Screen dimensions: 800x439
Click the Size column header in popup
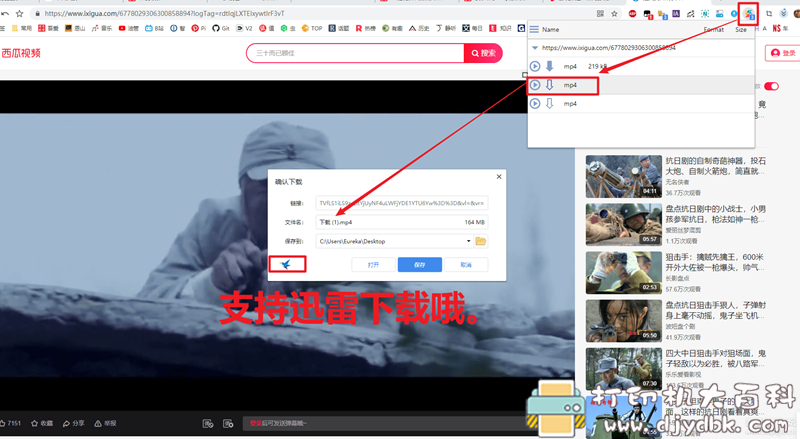[741, 30]
